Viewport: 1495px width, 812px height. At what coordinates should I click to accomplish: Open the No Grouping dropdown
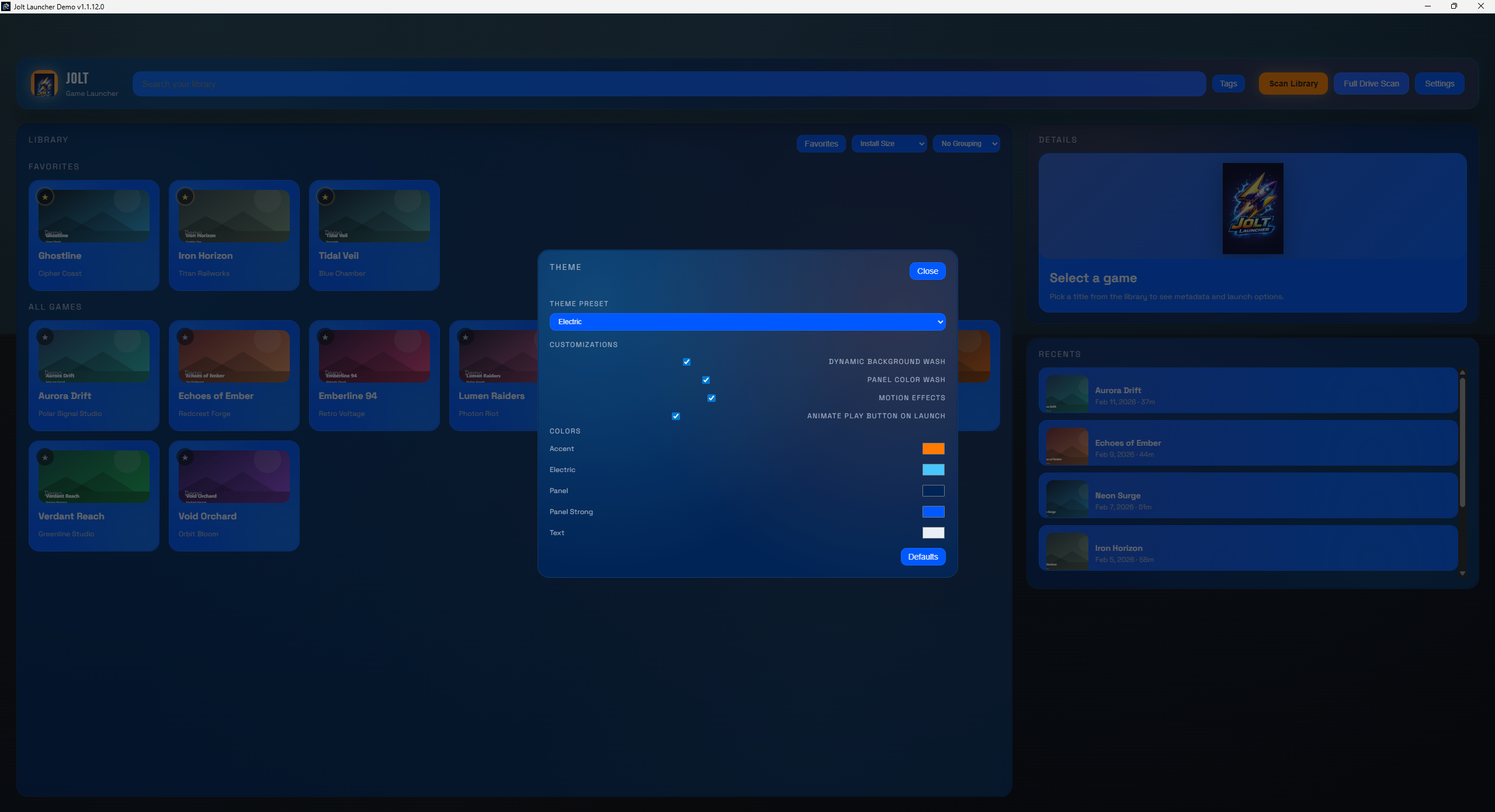pyautogui.click(x=966, y=144)
